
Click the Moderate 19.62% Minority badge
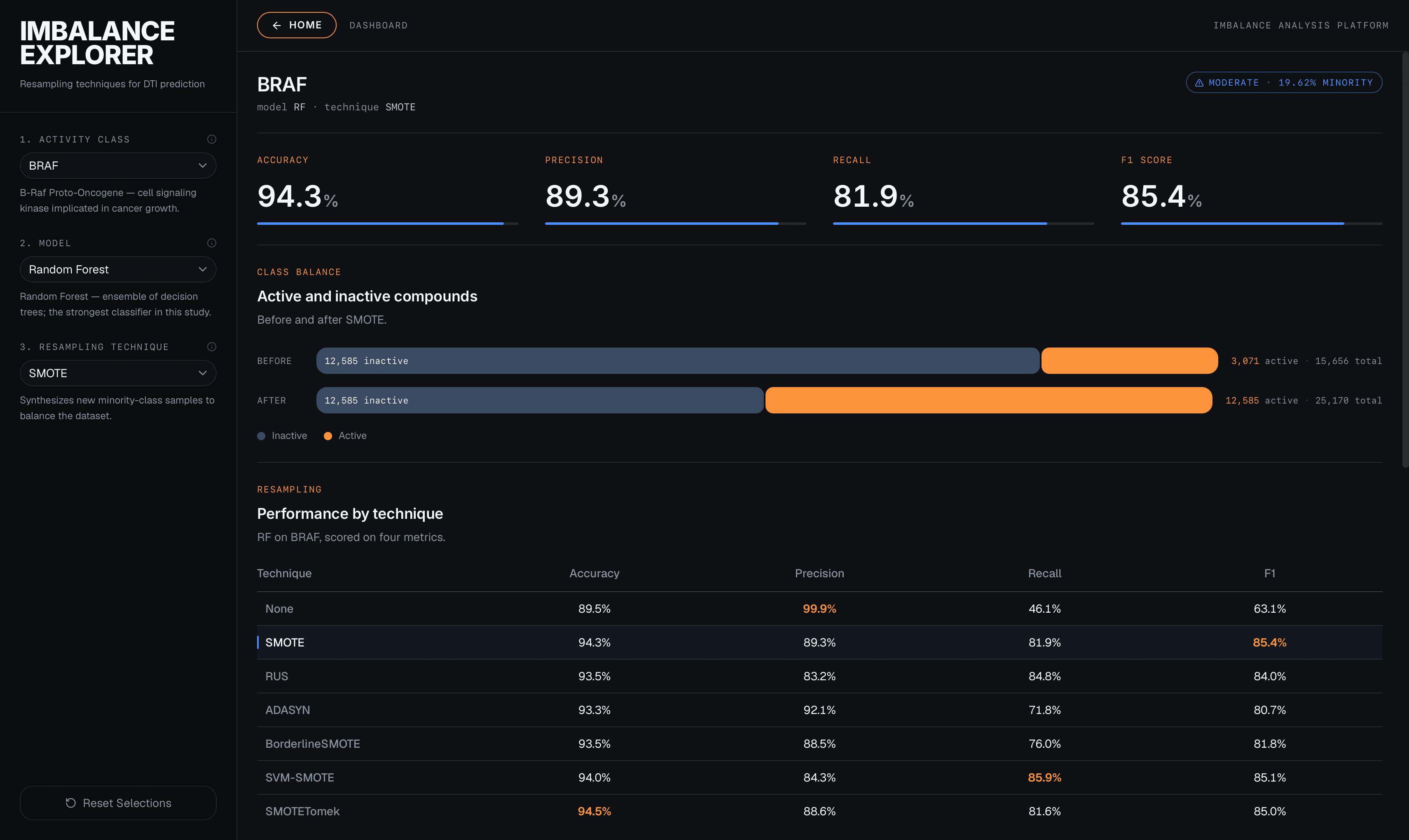click(x=1284, y=83)
